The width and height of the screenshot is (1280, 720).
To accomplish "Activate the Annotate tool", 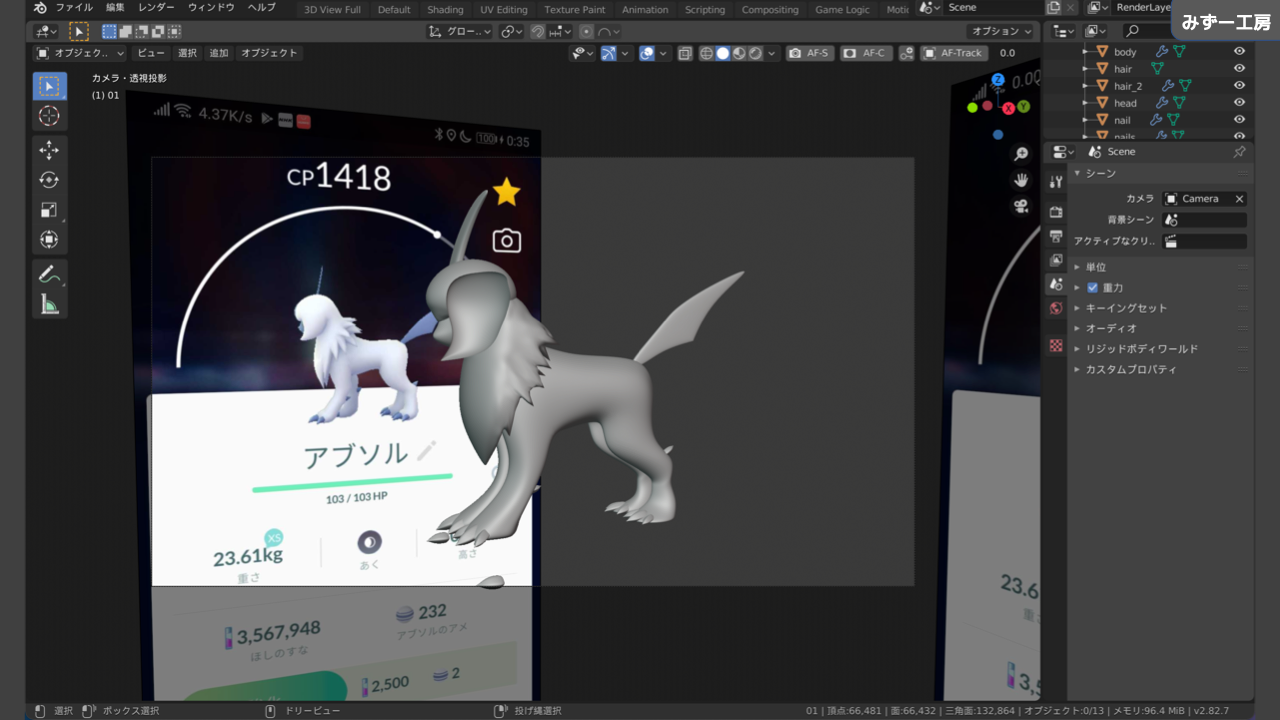I will pyautogui.click(x=49, y=274).
